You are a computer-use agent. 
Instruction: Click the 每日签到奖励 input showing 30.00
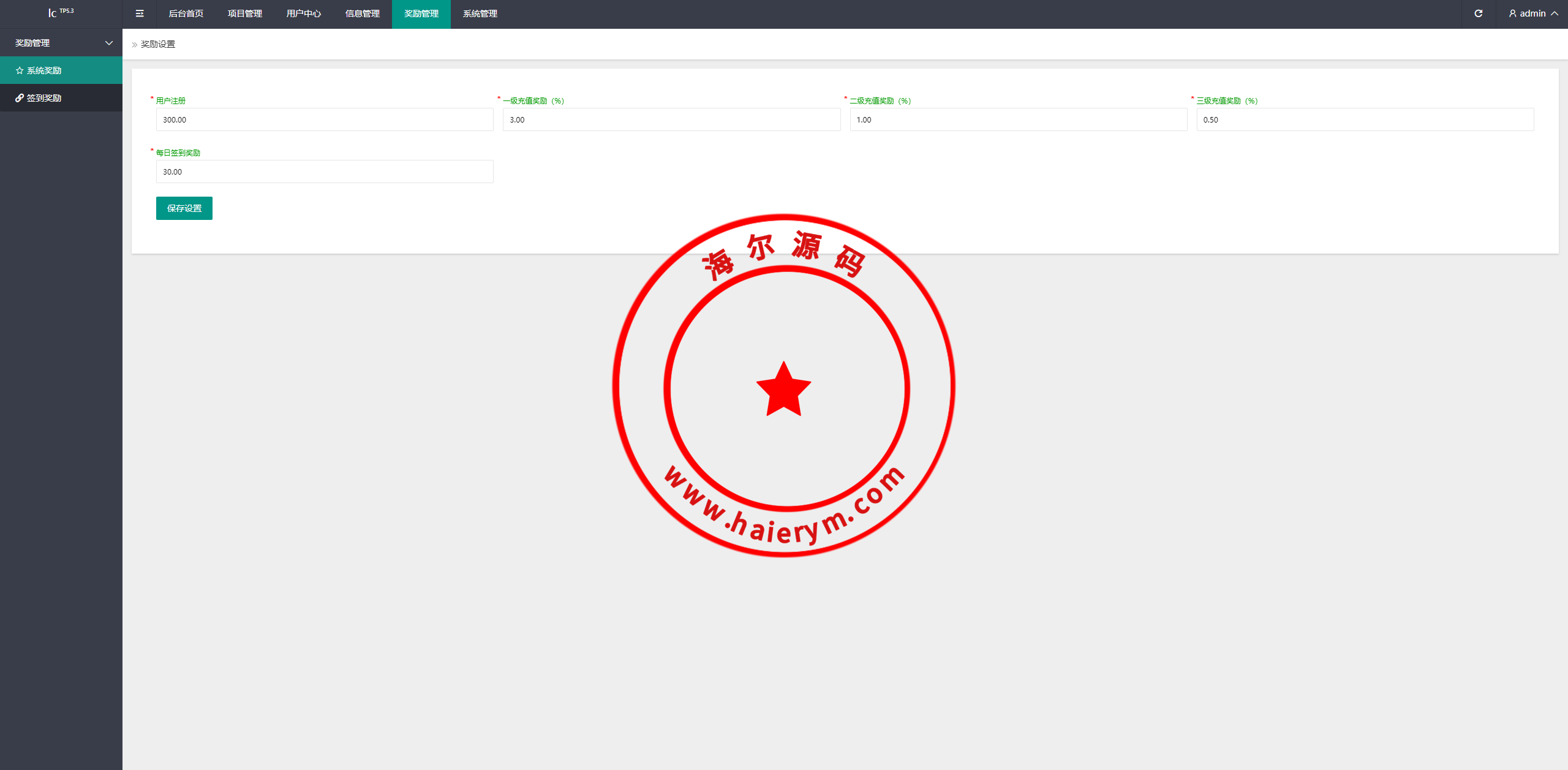324,172
